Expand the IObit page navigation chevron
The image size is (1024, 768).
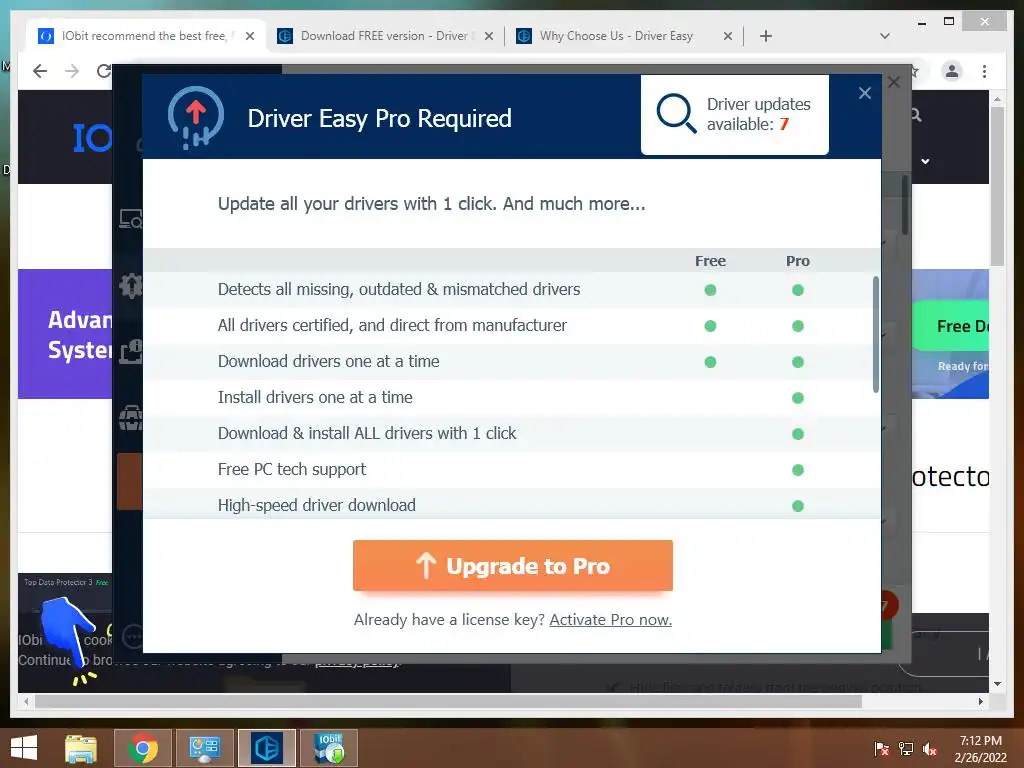pyautogui.click(x=925, y=161)
